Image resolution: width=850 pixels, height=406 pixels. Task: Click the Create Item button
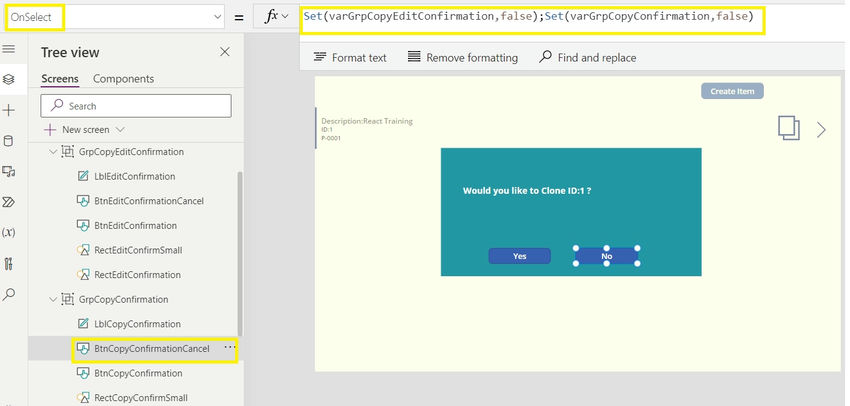click(x=732, y=91)
